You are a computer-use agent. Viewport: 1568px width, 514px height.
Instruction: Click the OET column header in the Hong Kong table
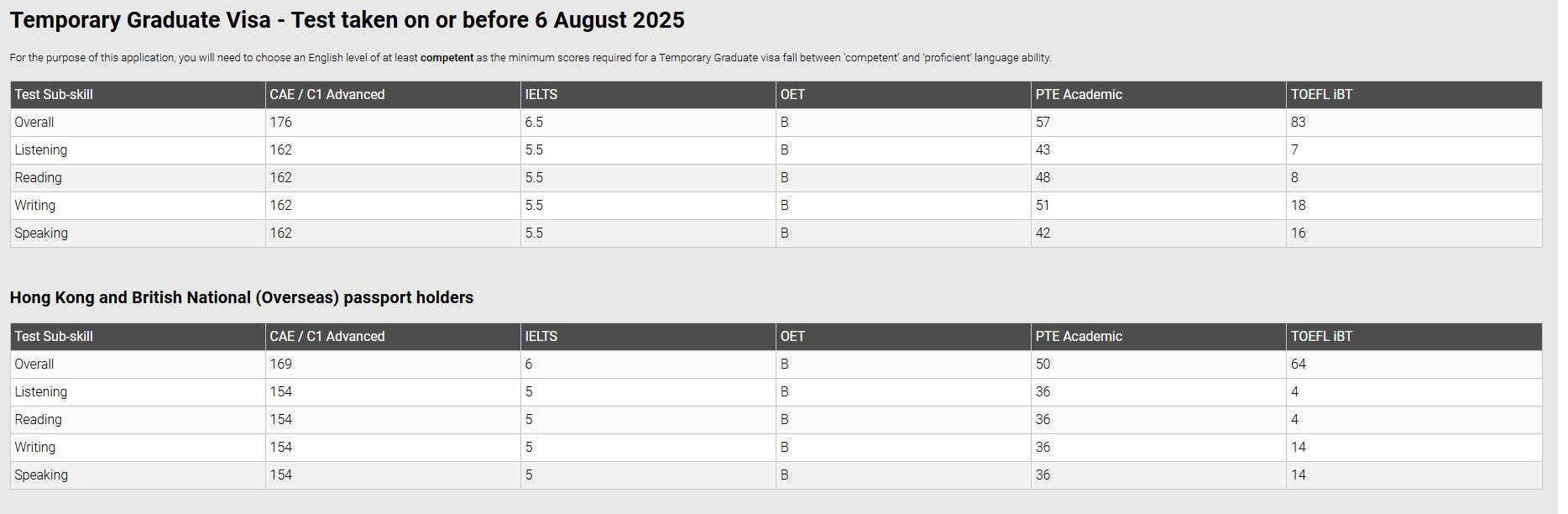(792, 337)
